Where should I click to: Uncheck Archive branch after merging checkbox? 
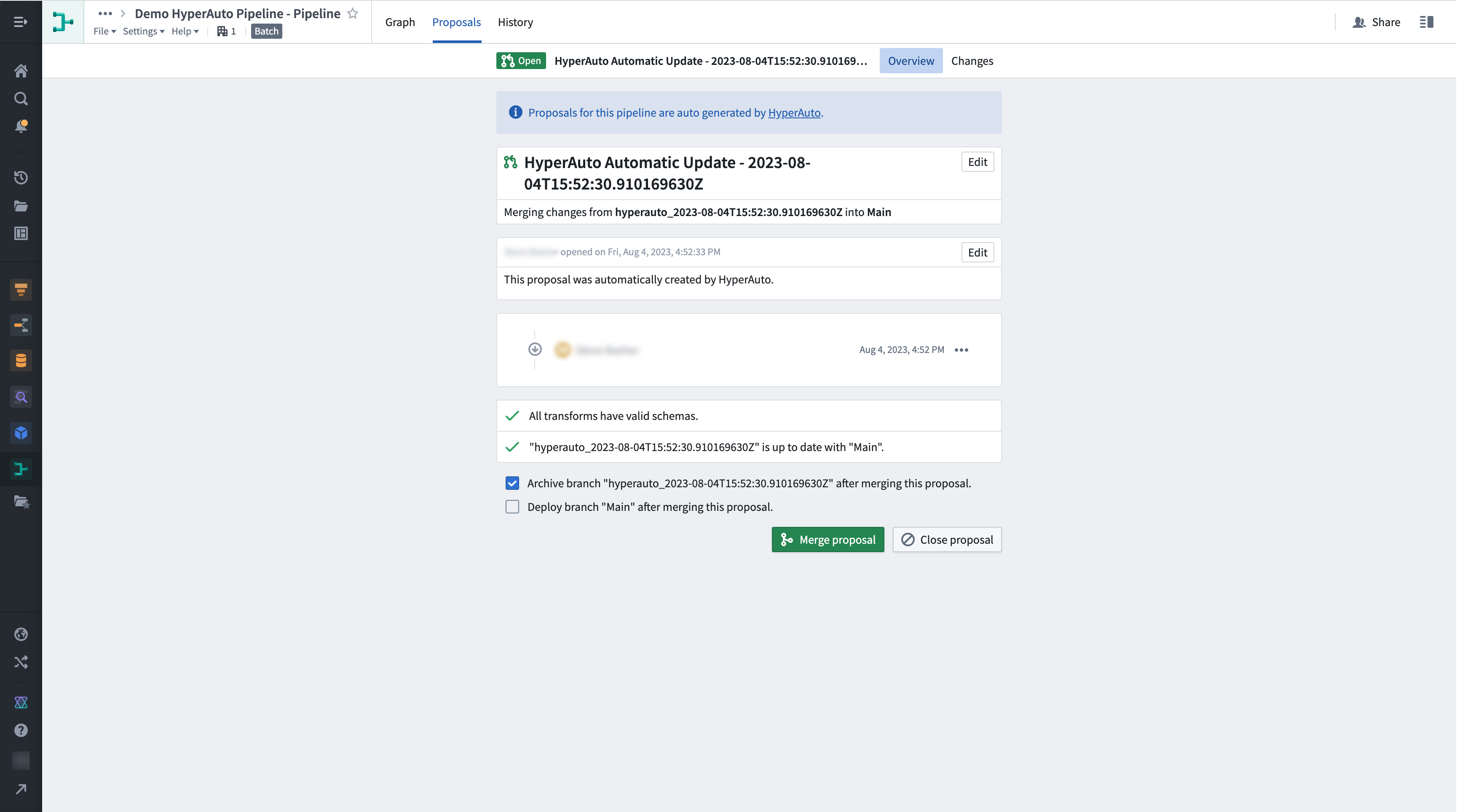tap(512, 483)
